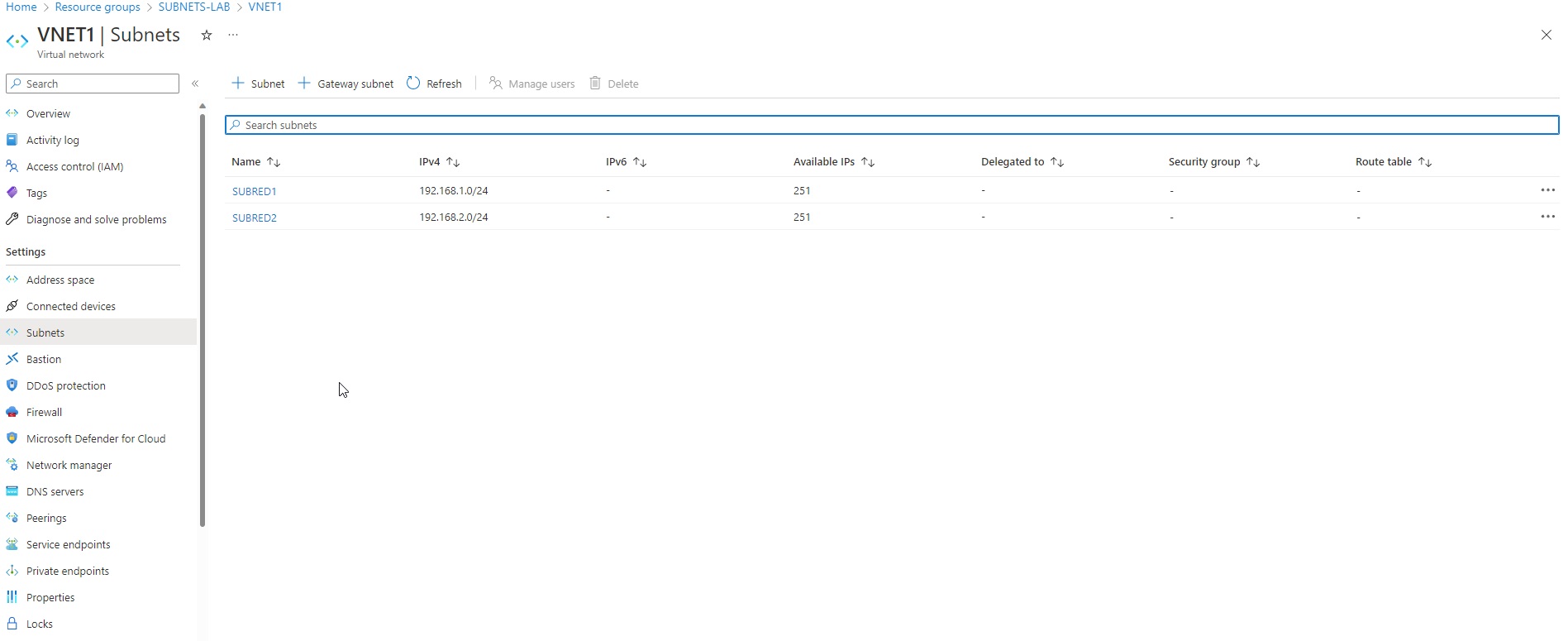The height and width of the screenshot is (641, 1568).
Task: Open the SUBRED1 subnet link
Action: coord(254,191)
